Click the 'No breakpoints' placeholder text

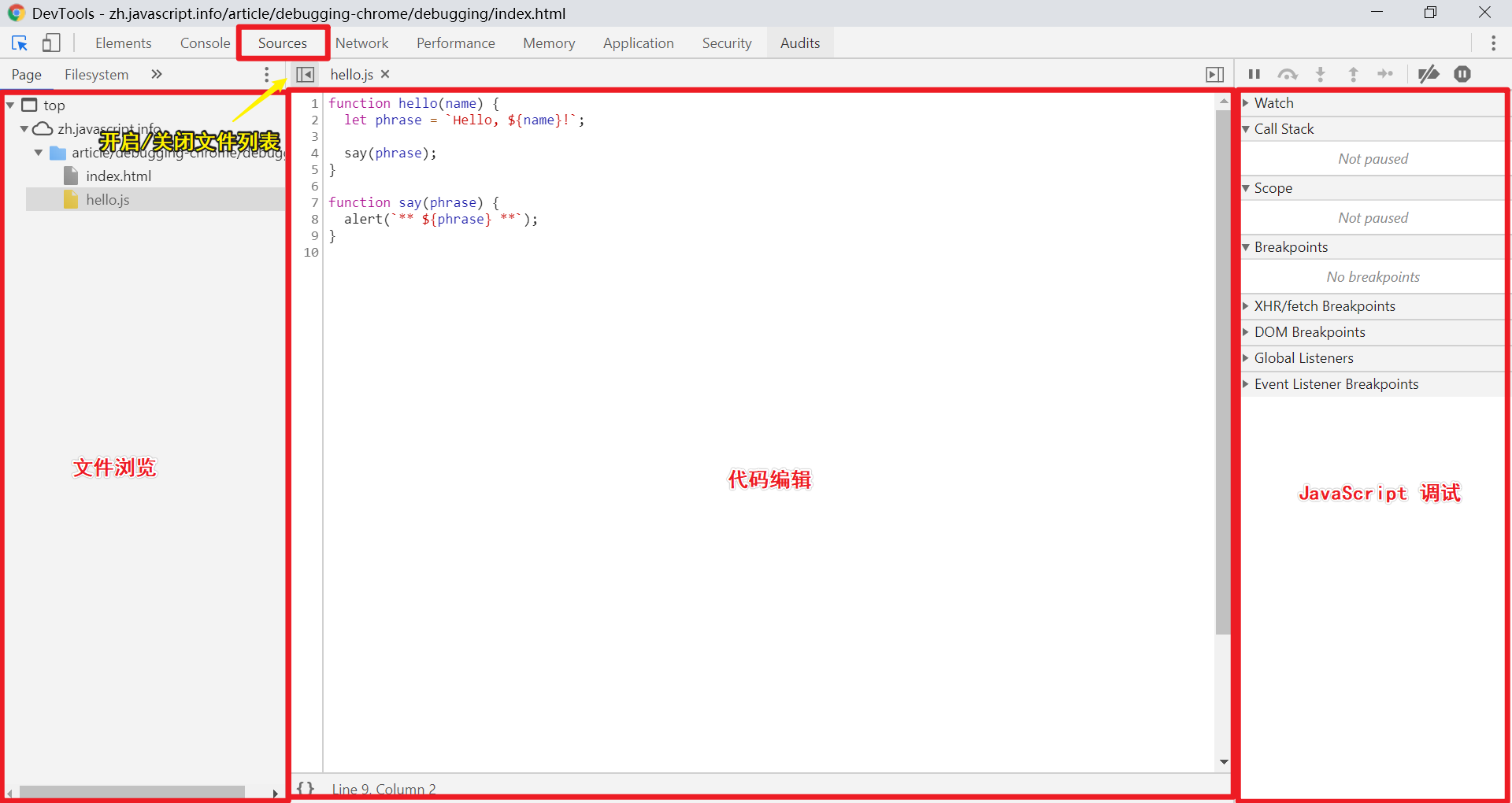1373,277
